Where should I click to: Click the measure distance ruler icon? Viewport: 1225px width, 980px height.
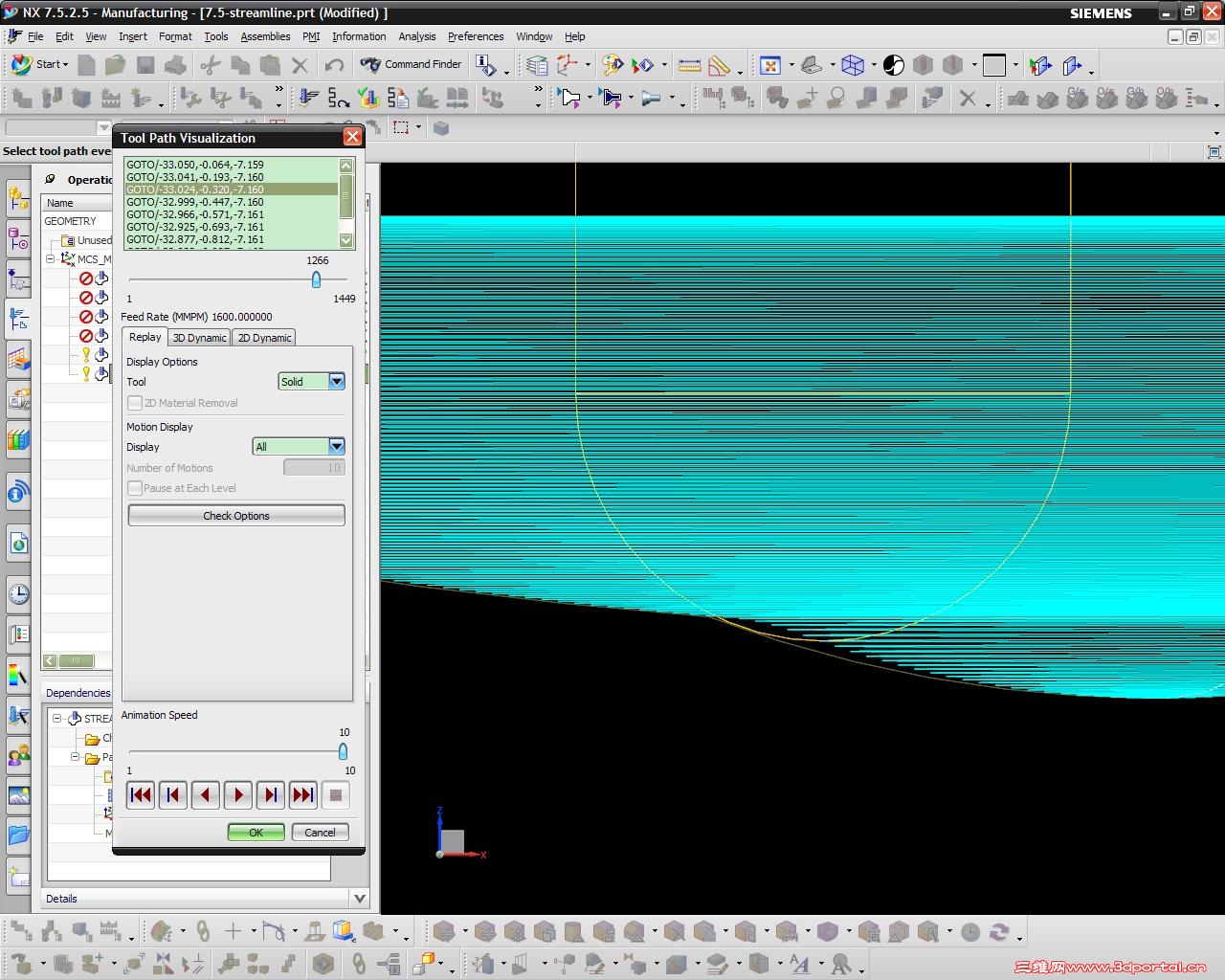pyautogui.click(x=689, y=65)
